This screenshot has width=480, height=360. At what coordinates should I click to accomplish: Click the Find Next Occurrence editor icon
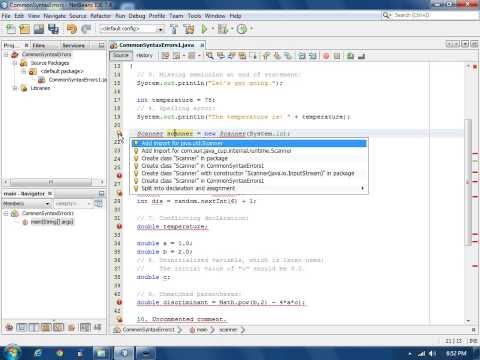(231, 56)
